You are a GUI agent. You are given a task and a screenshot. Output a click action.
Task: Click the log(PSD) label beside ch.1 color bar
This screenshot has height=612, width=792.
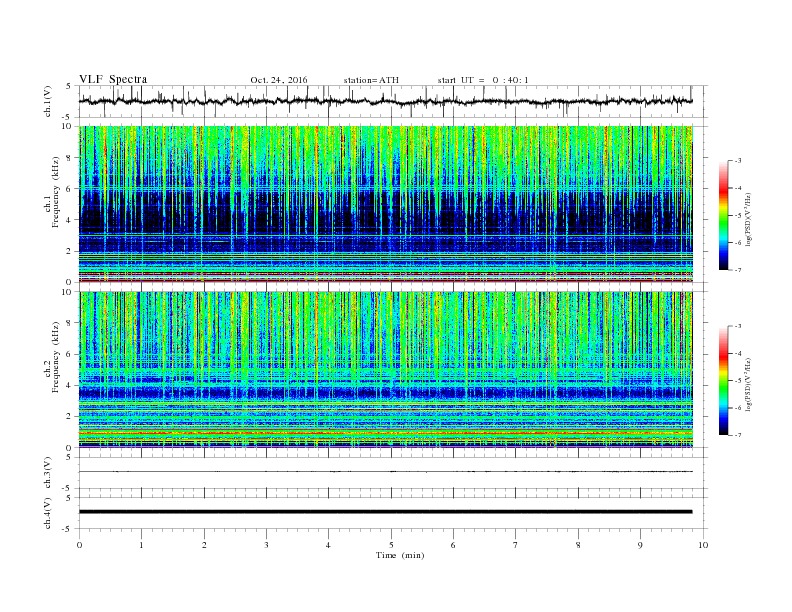749,218
